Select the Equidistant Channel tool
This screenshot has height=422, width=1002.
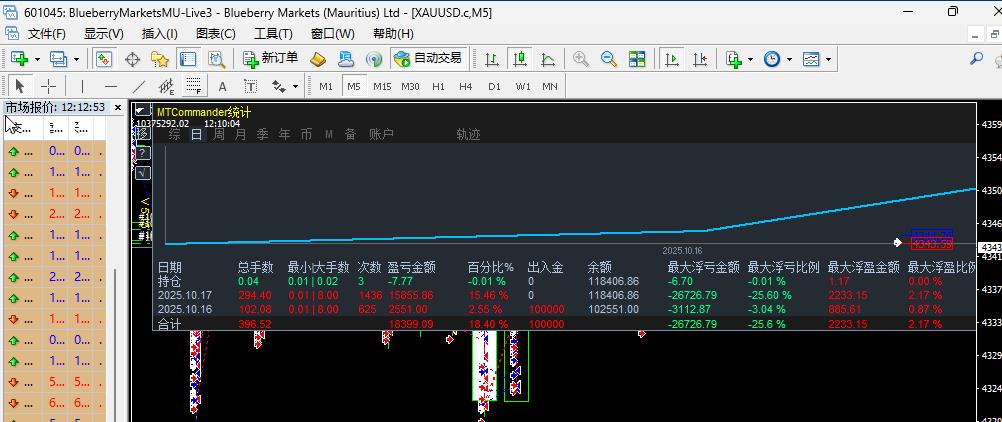point(166,86)
